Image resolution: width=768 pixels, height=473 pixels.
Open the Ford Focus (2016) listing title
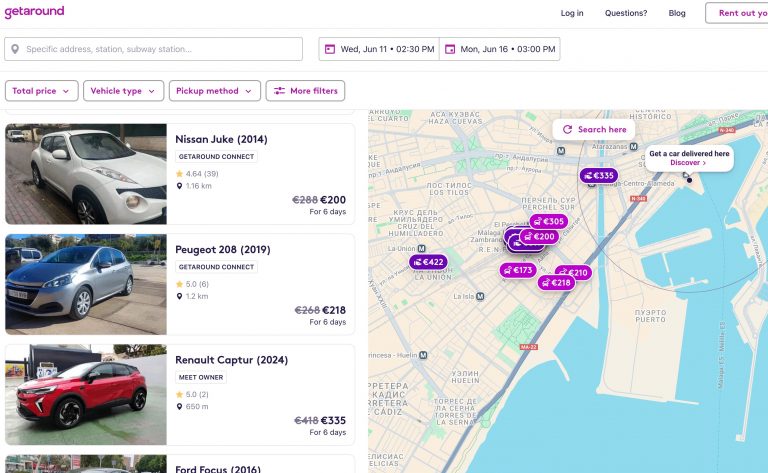(x=218, y=469)
